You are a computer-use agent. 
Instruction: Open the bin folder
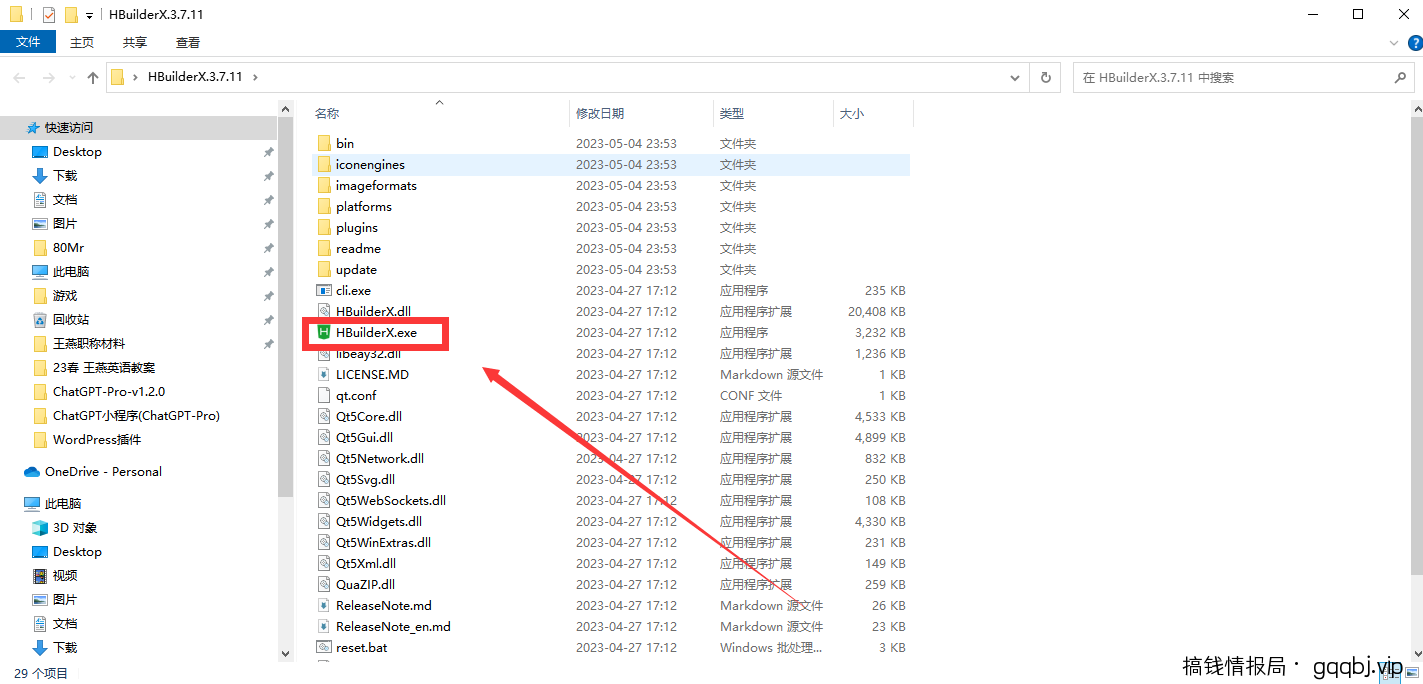click(x=347, y=143)
